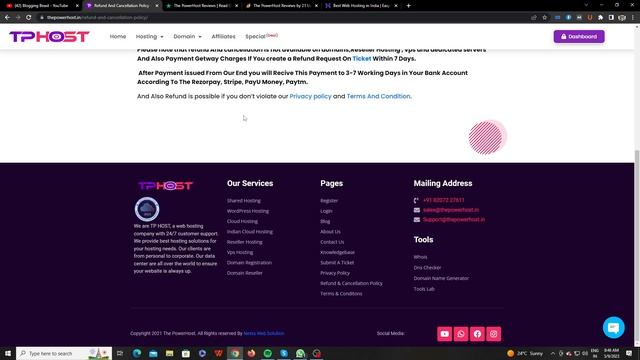The width and height of the screenshot is (640, 360).
Task: Open Skype from the taskbar
Action: point(284,353)
